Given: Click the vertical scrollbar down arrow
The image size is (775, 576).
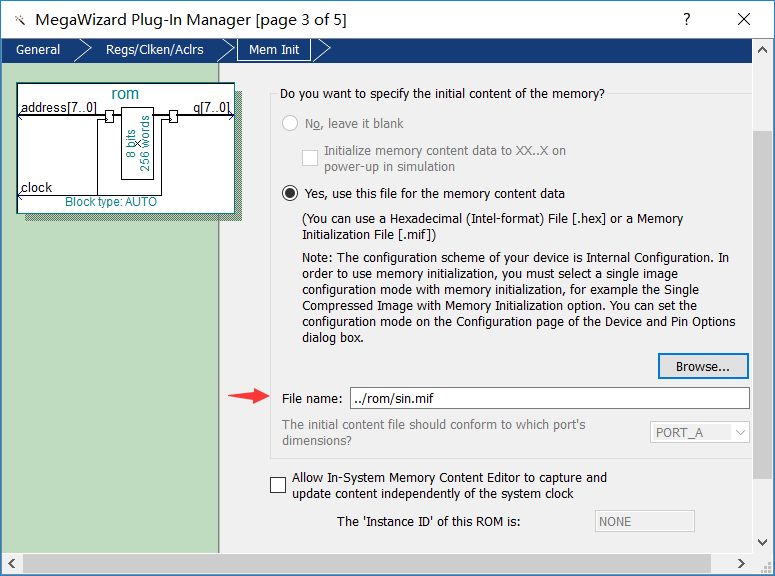Looking at the screenshot, I should tap(762, 542).
